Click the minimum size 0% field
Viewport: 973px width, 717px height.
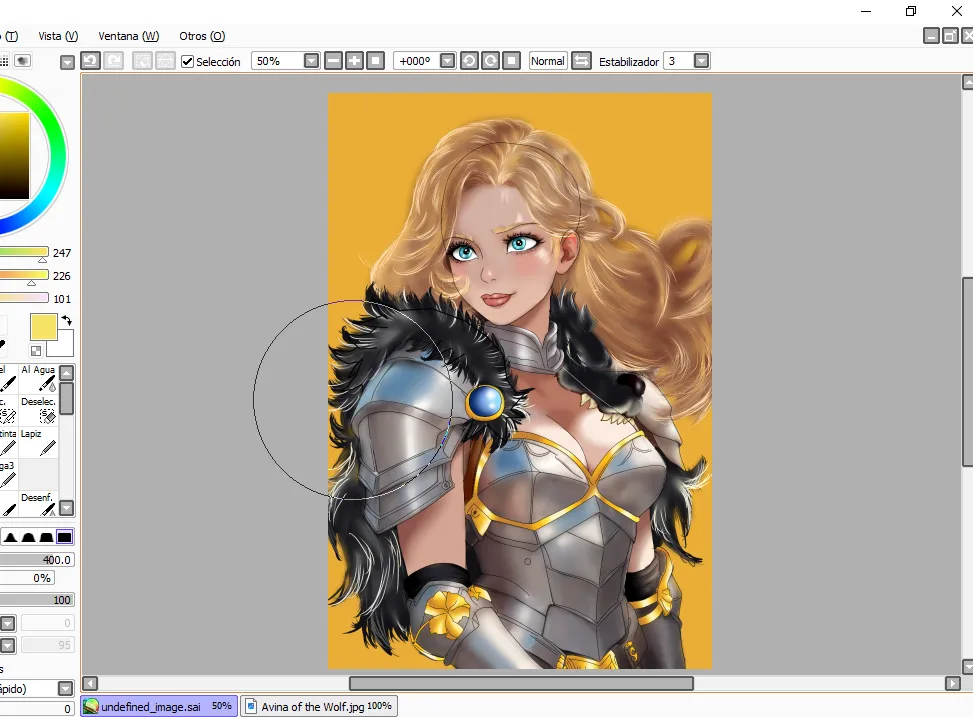coord(27,578)
